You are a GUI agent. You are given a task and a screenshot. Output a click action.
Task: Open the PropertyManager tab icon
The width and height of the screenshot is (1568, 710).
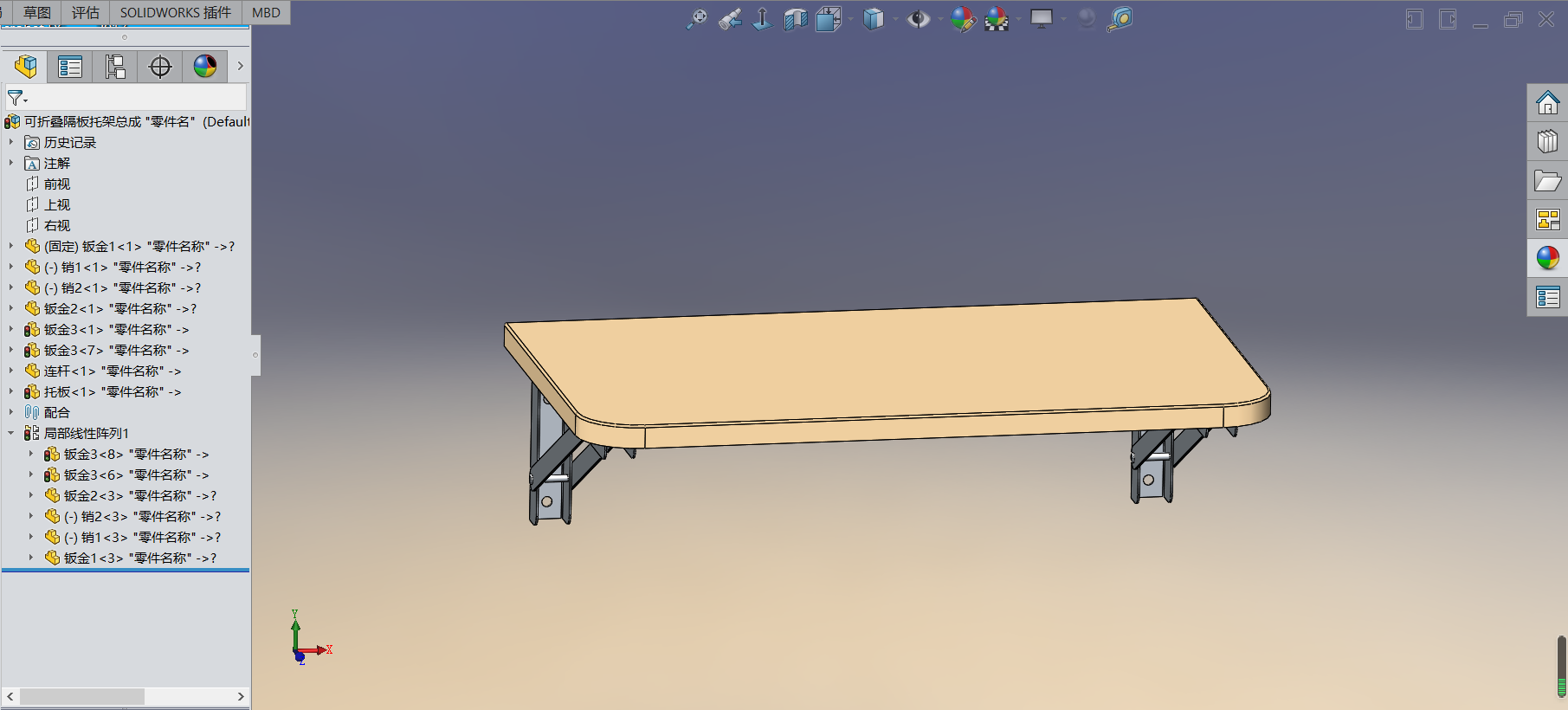coord(70,67)
